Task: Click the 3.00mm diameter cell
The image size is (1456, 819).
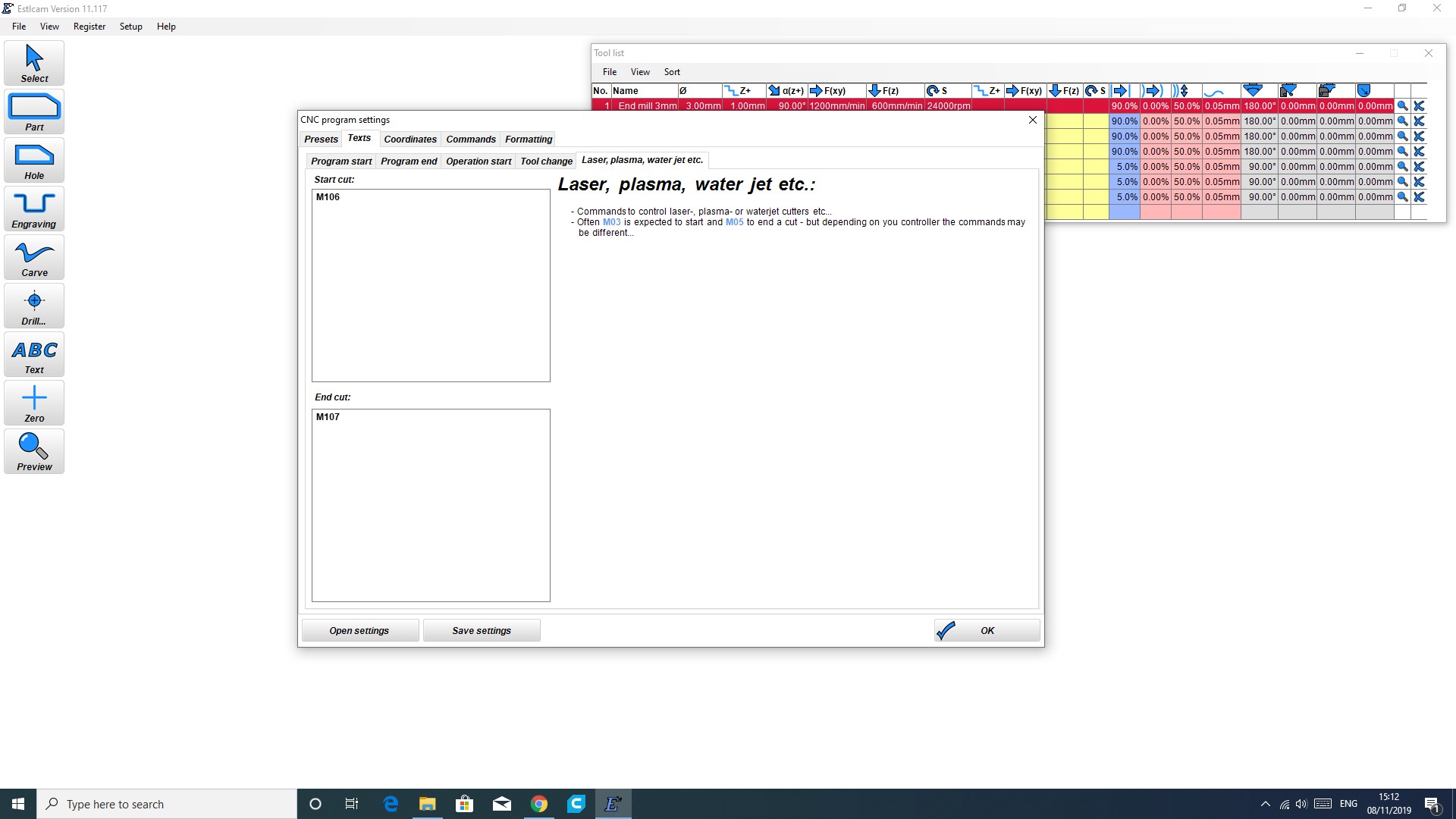Action: [x=700, y=106]
